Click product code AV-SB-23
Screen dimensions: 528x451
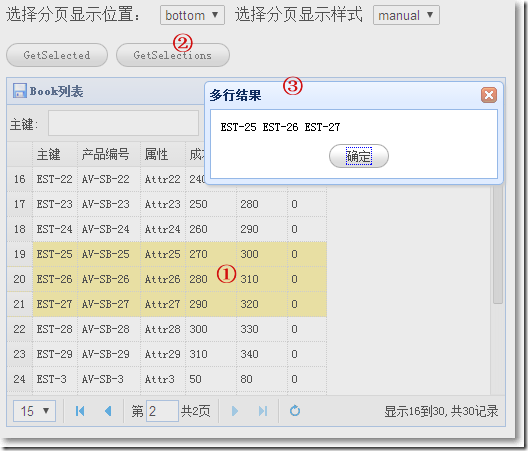[105, 204]
